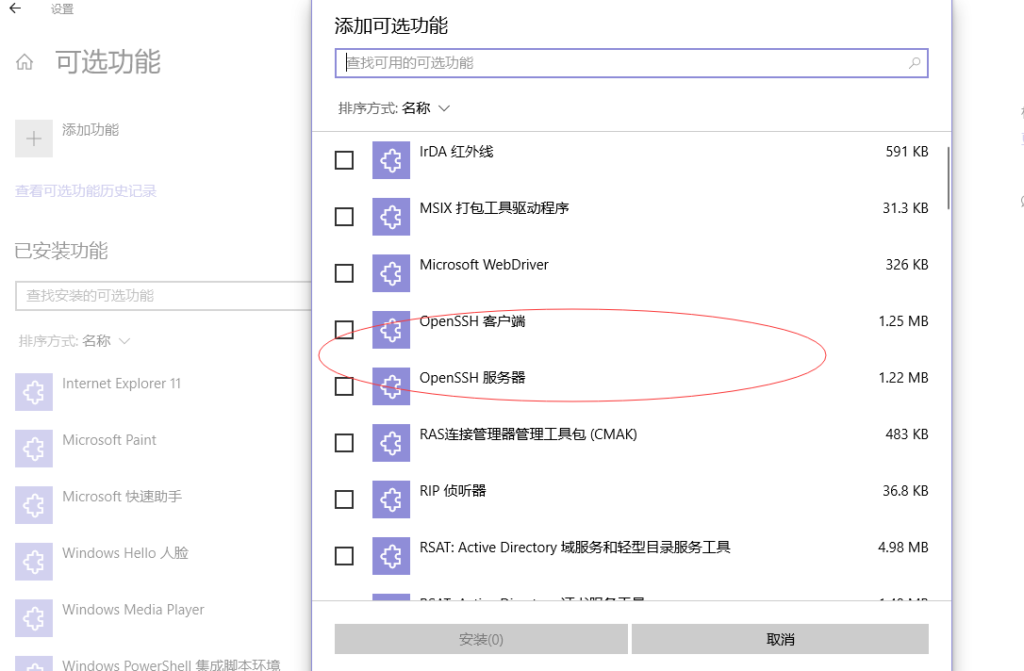The image size is (1024, 671).
Task: Click the dialog's vertical scrollbar thumb
Action: pos(948,178)
